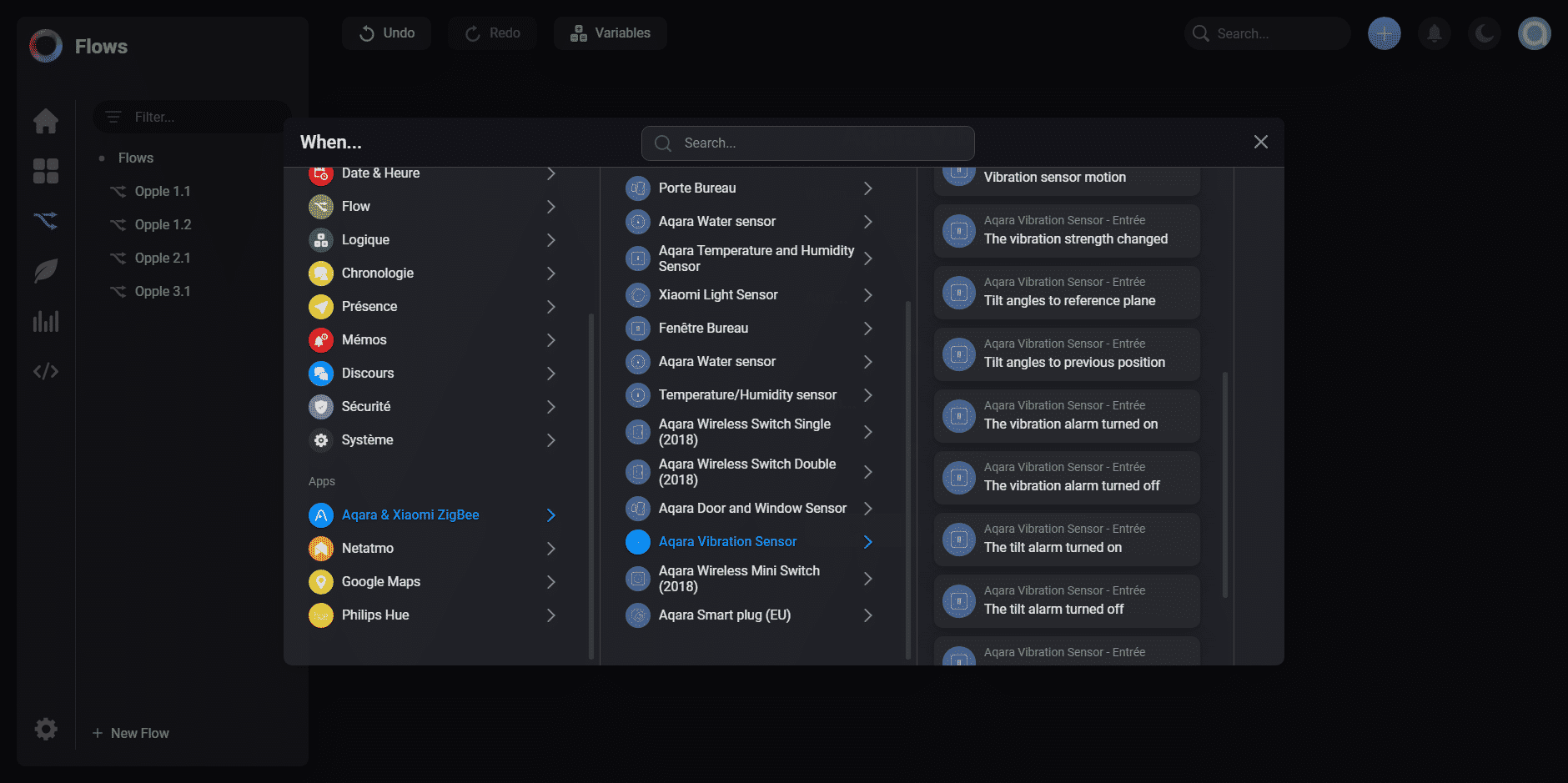This screenshot has width=1568, height=783.
Task: Focus the When dialog search field
Action: pos(808,143)
